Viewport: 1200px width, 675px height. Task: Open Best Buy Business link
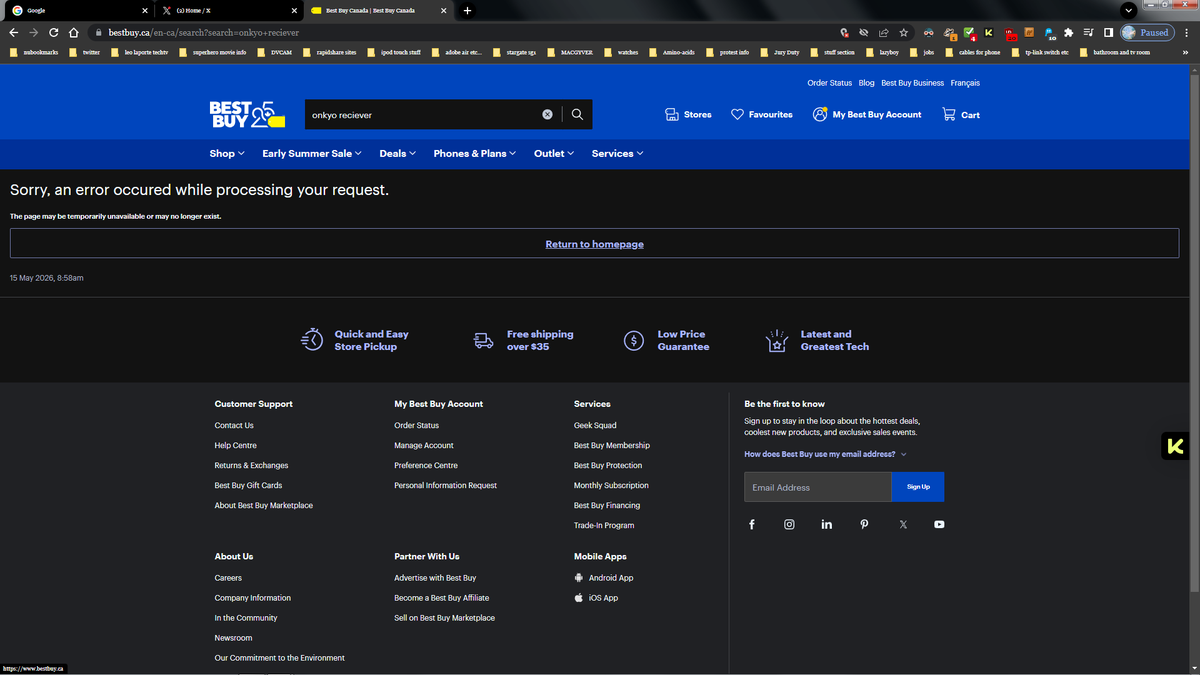[x=912, y=83]
